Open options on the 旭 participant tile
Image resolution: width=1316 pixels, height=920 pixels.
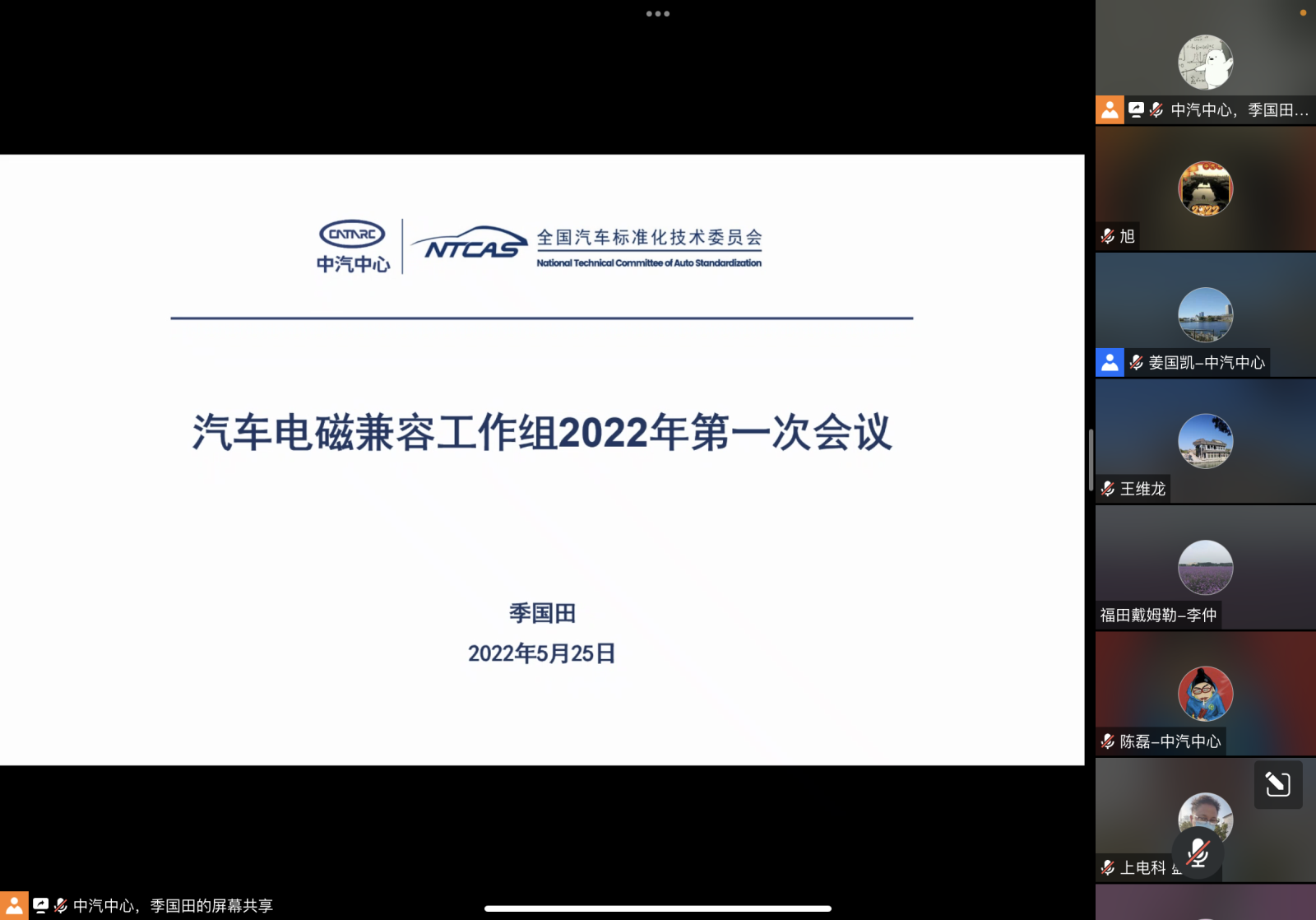1205,188
